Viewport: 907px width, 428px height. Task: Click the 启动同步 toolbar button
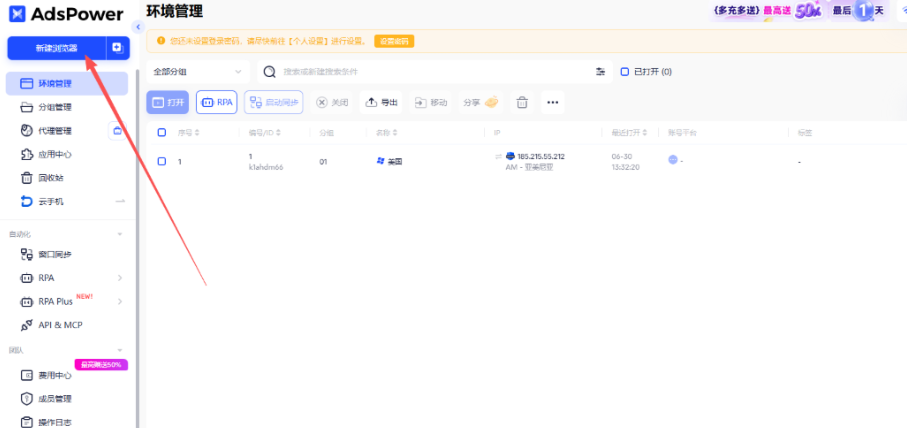click(274, 102)
